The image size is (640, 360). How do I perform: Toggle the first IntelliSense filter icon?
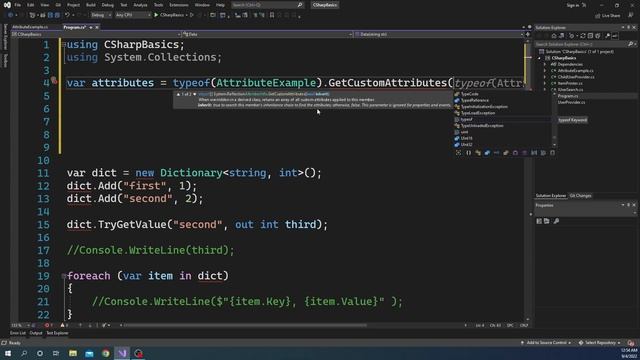pyautogui.click(x=458, y=153)
